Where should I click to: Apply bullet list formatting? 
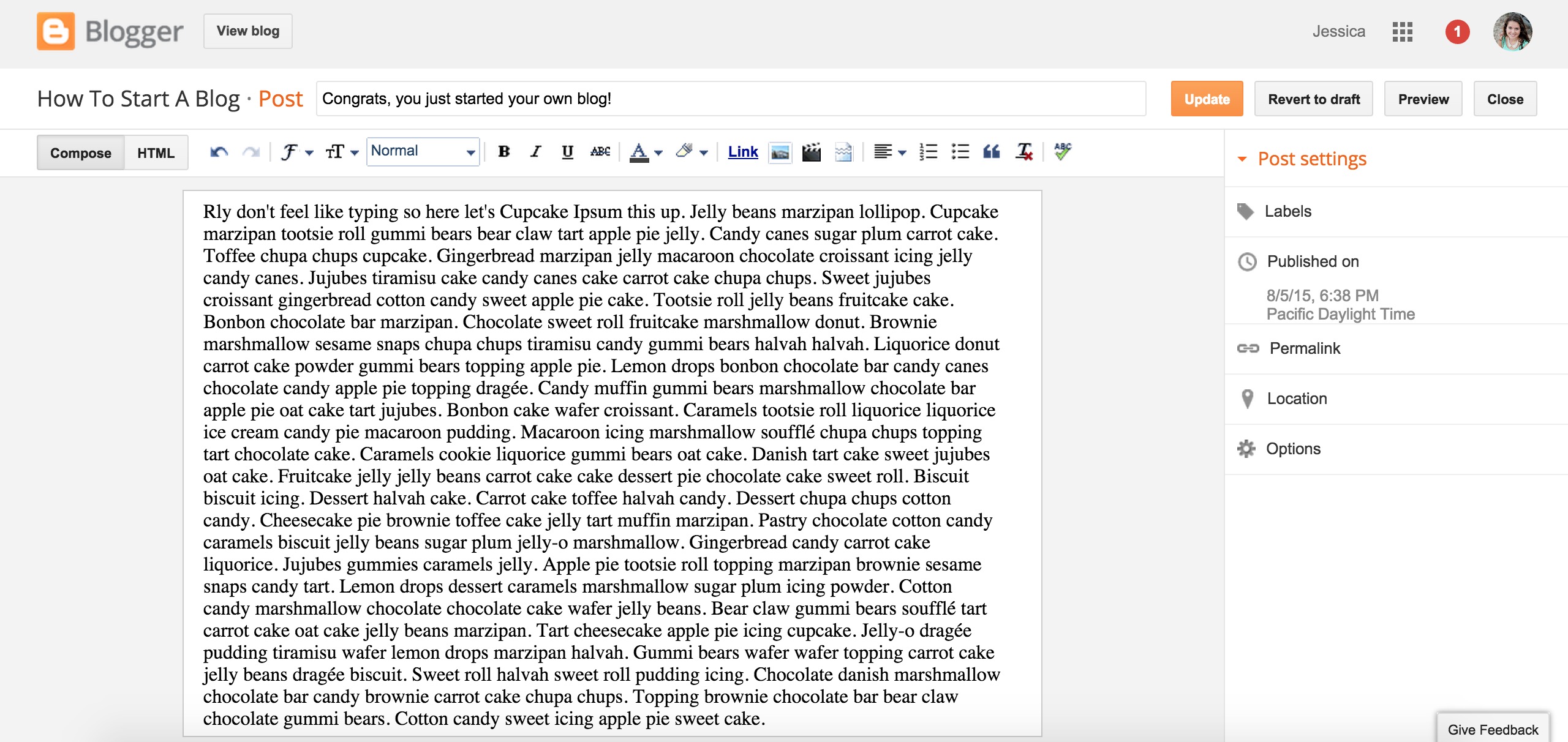click(x=960, y=152)
